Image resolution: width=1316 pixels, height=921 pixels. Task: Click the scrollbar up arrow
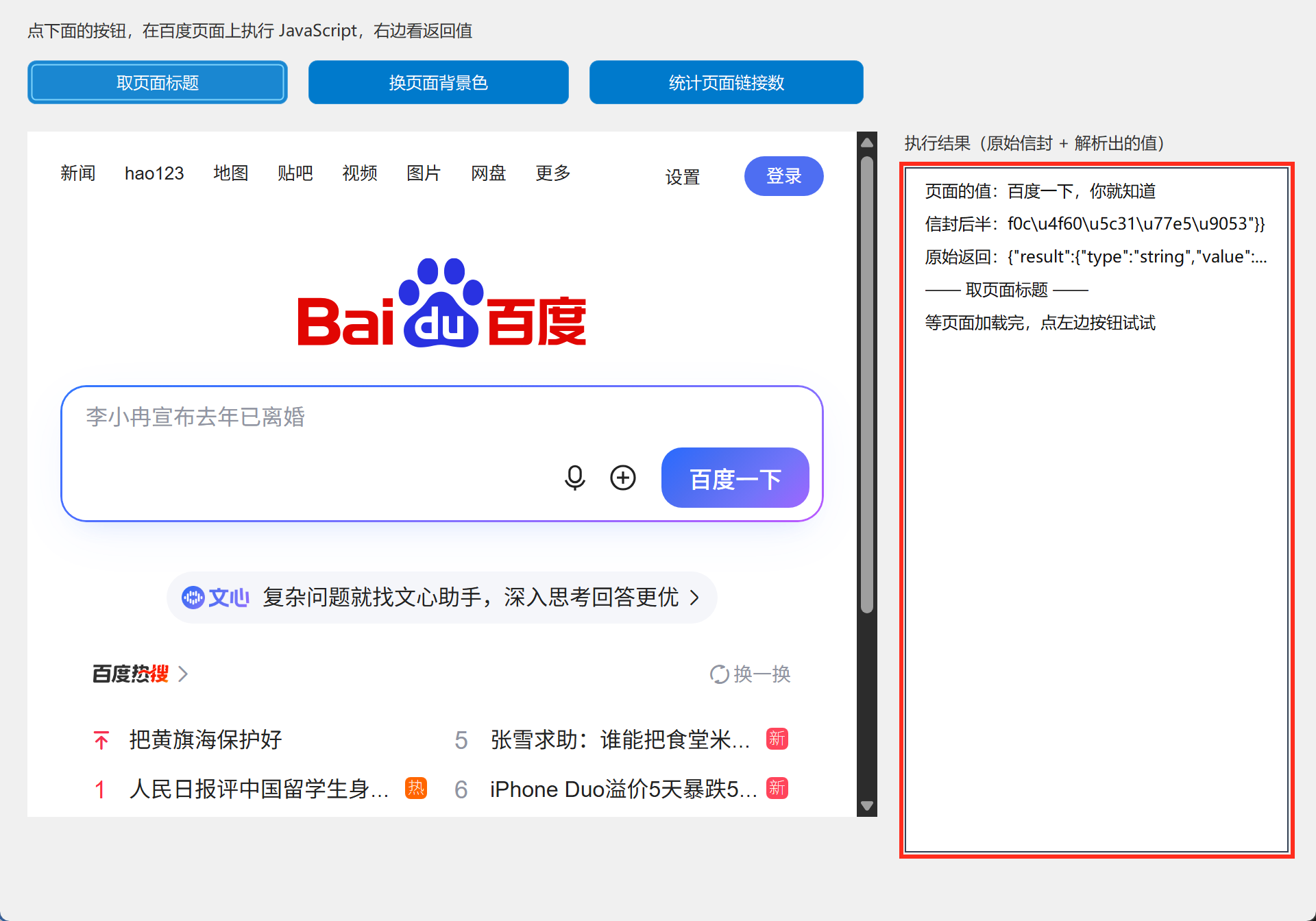[x=867, y=143]
